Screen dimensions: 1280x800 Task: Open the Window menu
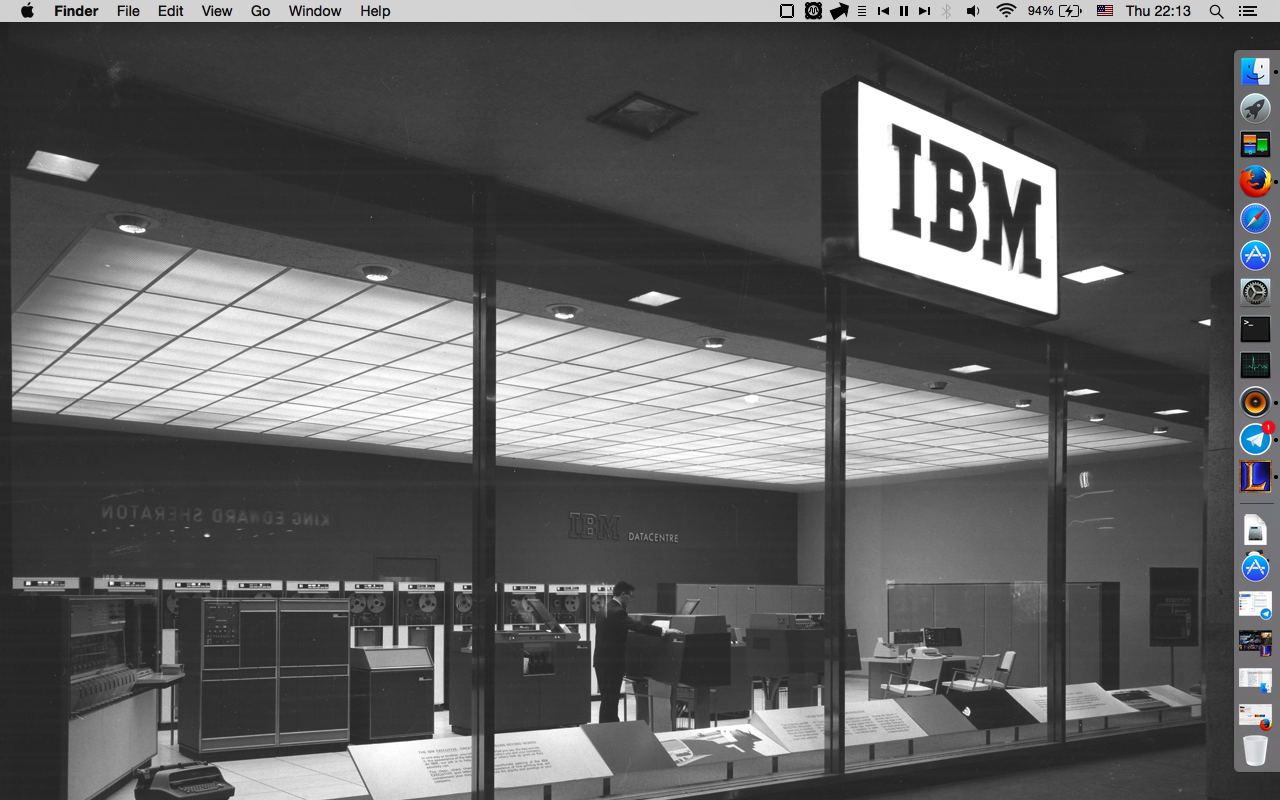(316, 11)
